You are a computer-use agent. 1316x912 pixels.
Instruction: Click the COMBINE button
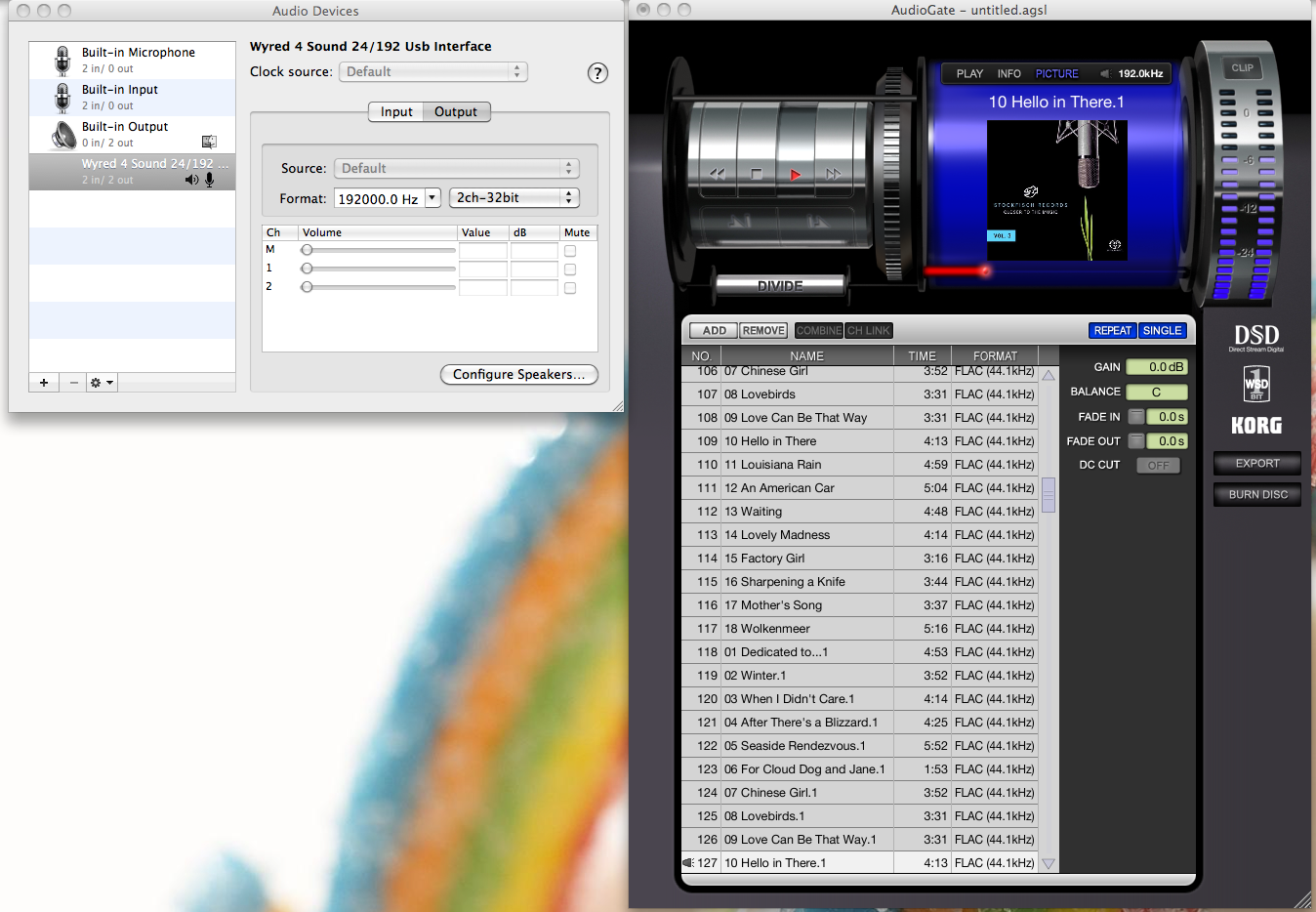pos(819,331)
